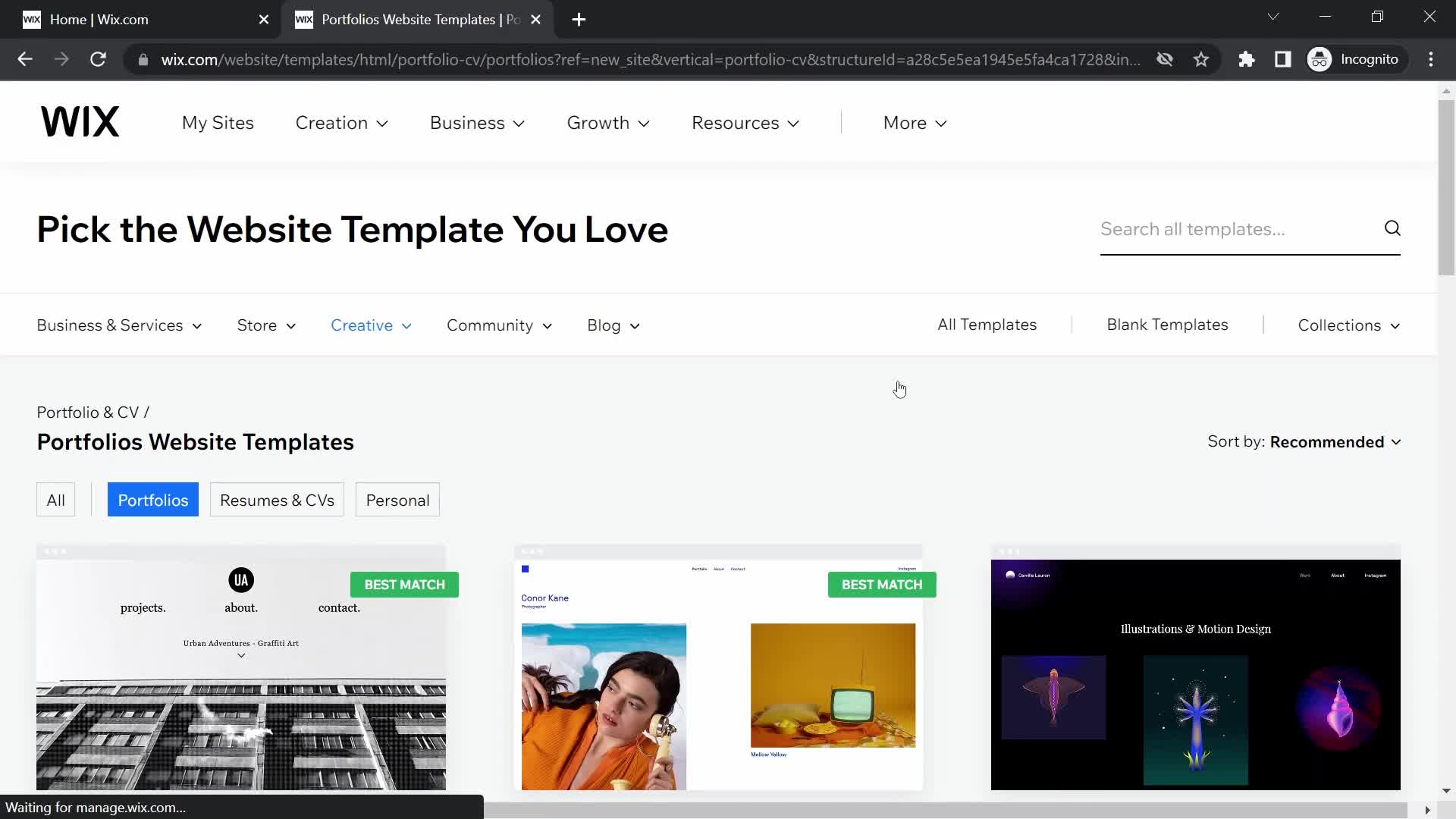Viewport: 1456px width, 819px height.
Task: Click the scroll-right arrow at bottom
Action: (1427, 810)
